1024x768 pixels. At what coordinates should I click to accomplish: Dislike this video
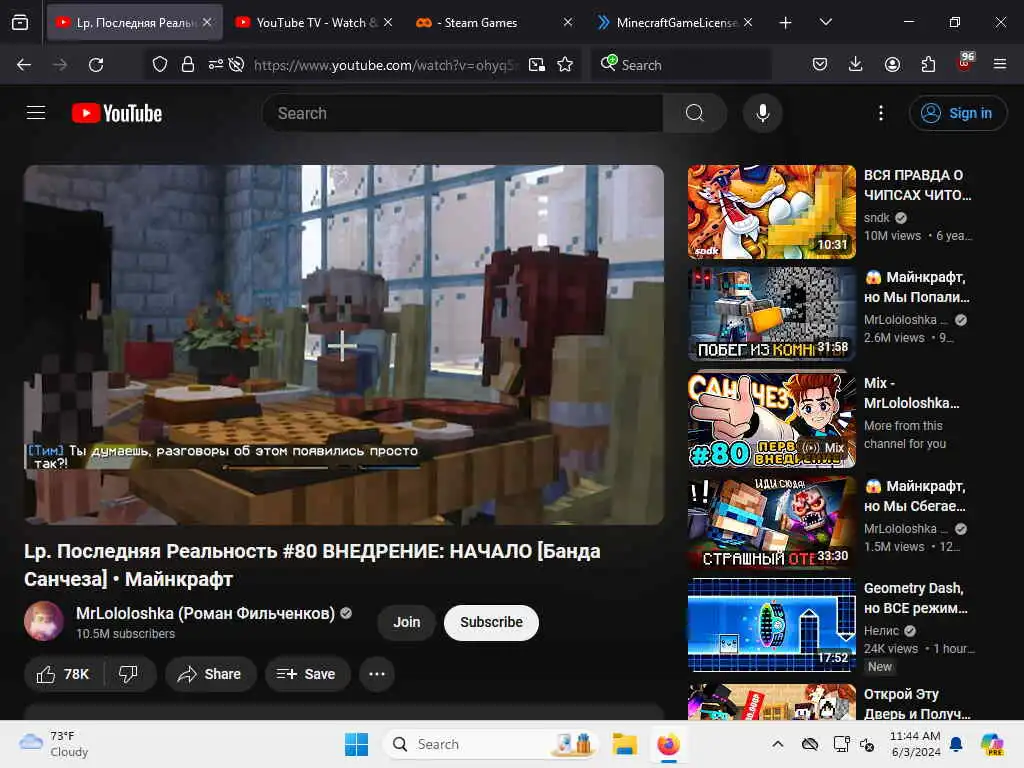click(x=129, y=674)
